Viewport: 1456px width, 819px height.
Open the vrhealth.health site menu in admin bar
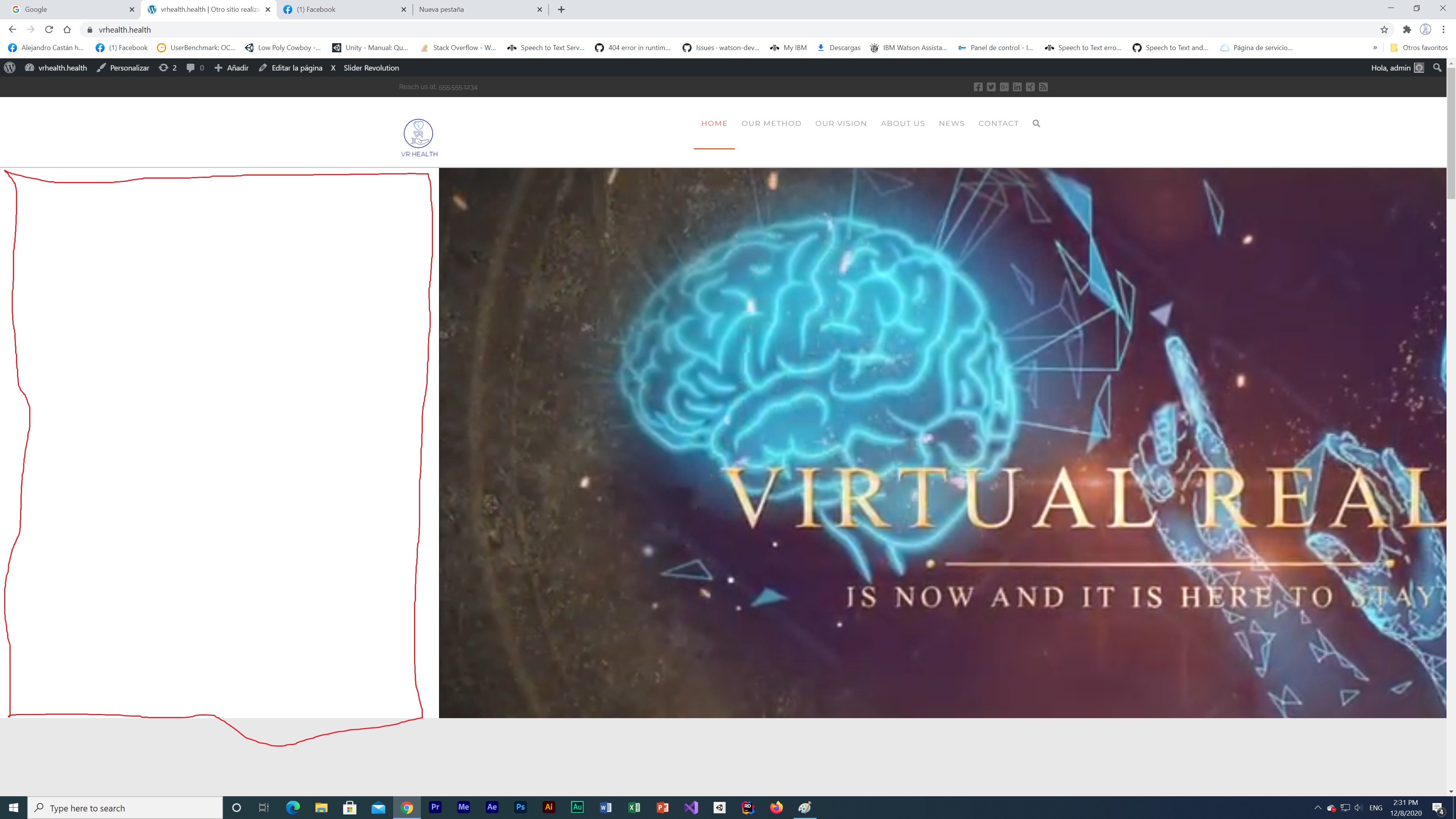point(56,68)
